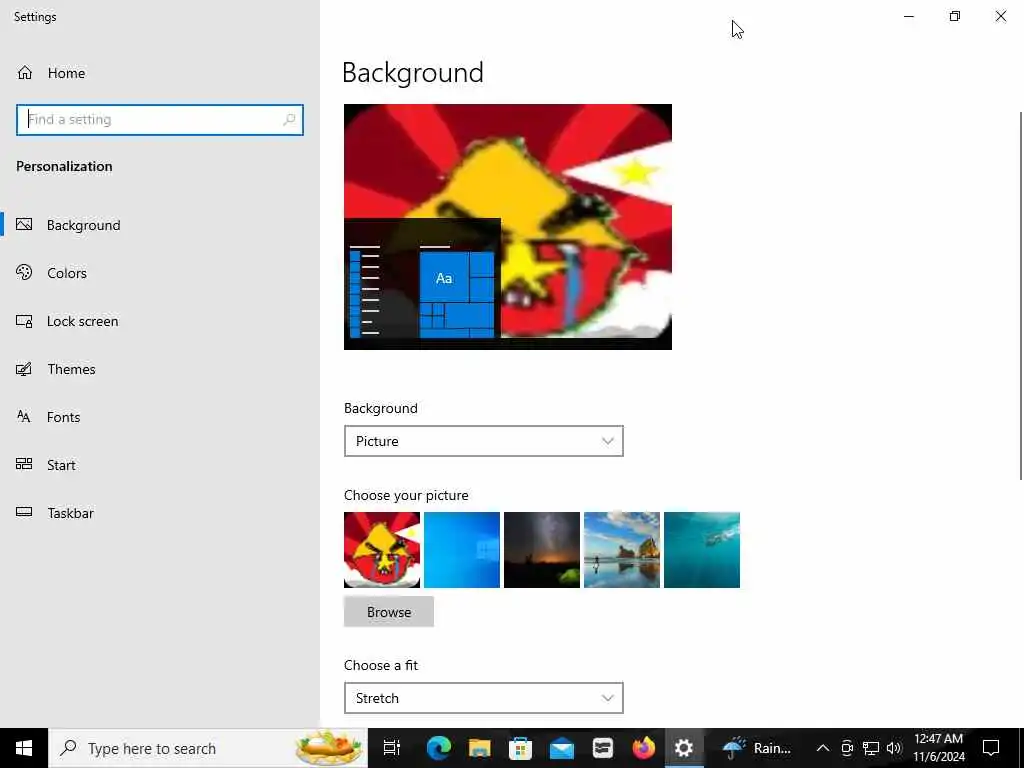Click the desktop background preview image
Viewport: 1024px width, 768px height.
(x=507, y=227)
